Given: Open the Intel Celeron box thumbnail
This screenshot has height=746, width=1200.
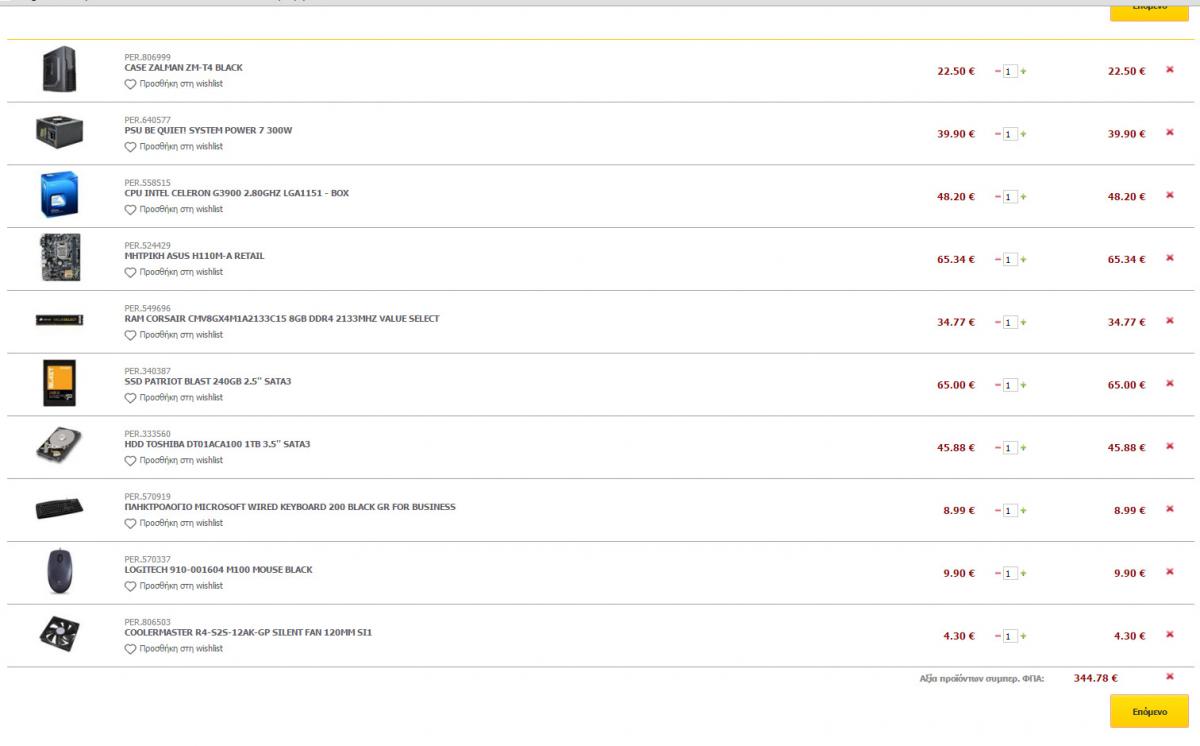Looking at the screenshot, I should click(59, 195).
